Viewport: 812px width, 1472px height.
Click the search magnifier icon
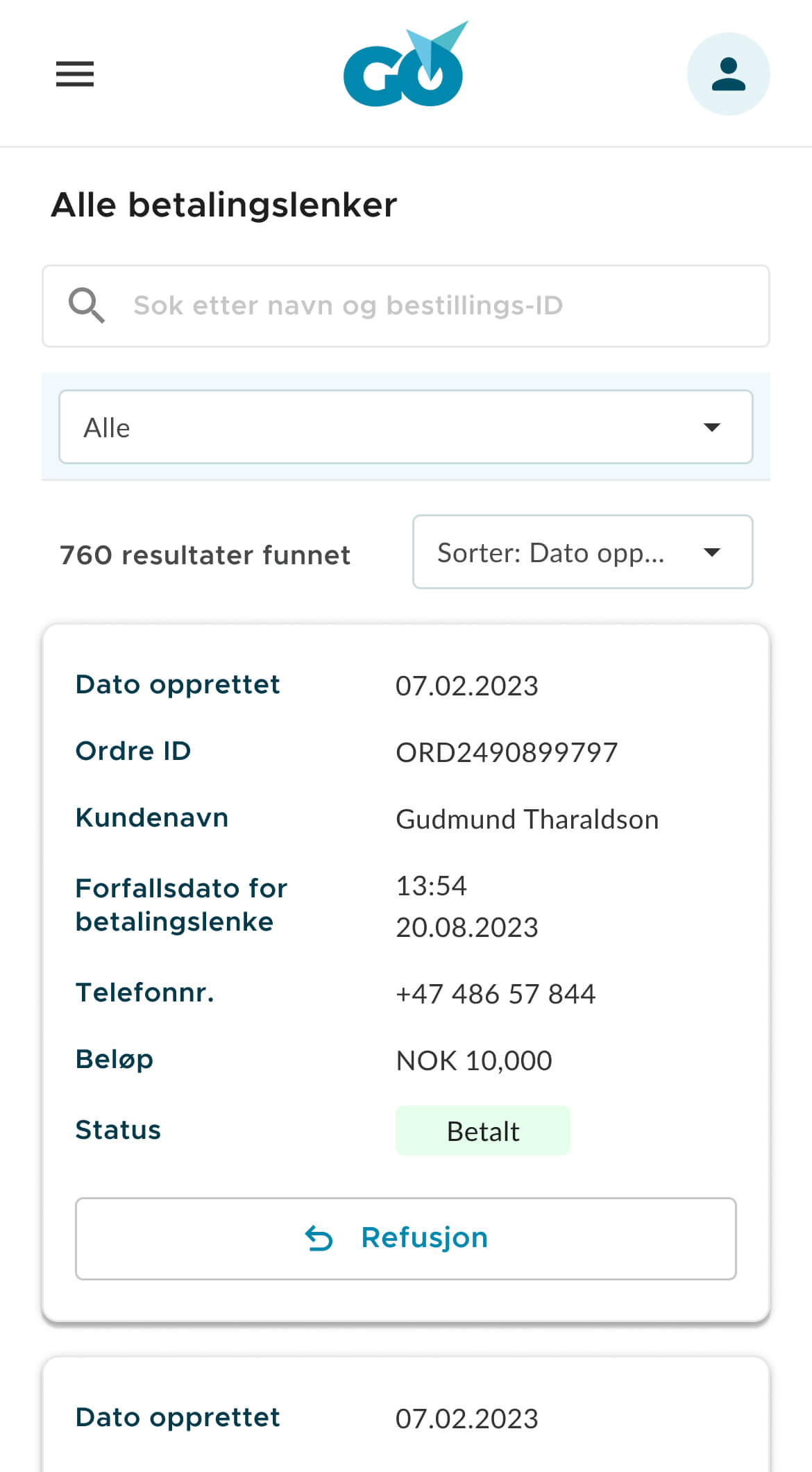click(x=86, y=305)
